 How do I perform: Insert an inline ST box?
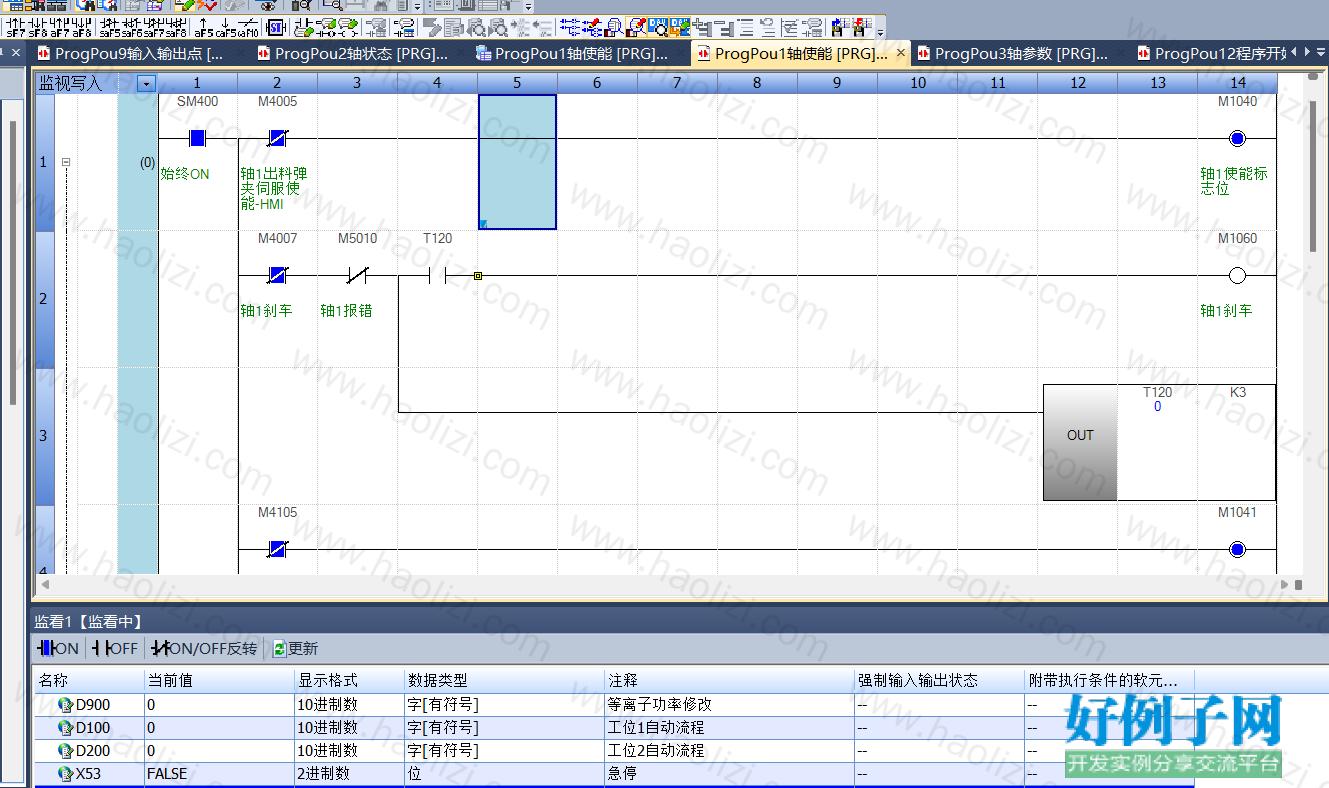point(275,26)
